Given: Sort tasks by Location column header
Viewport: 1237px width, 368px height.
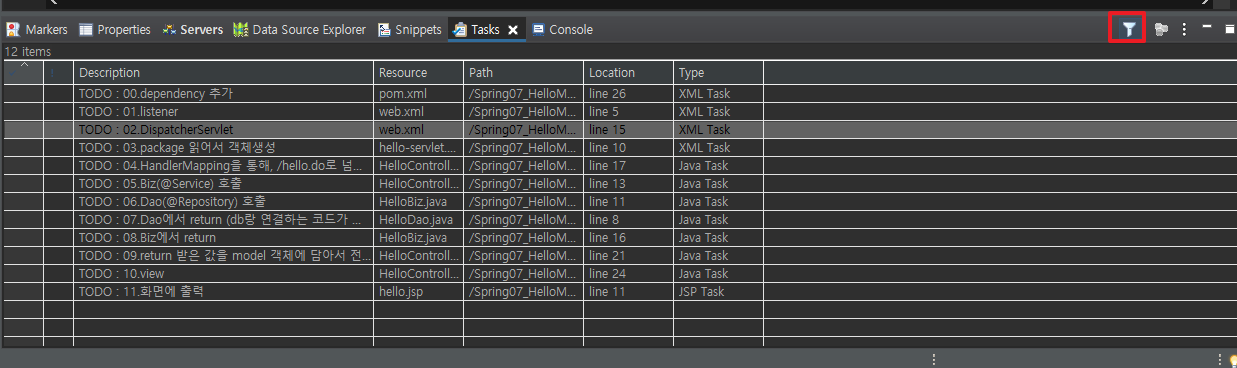Looking at the screenshot, I should click(x=628, y=72).
